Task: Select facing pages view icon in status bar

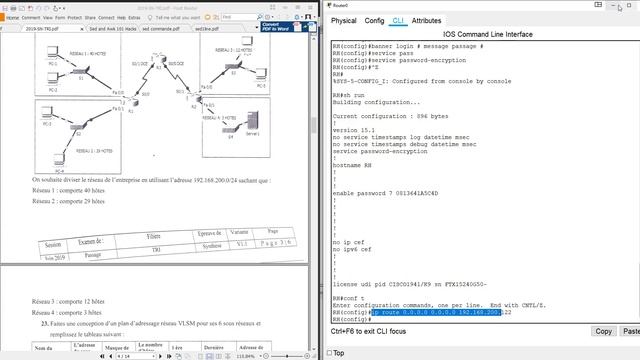Action: point(219,356)
